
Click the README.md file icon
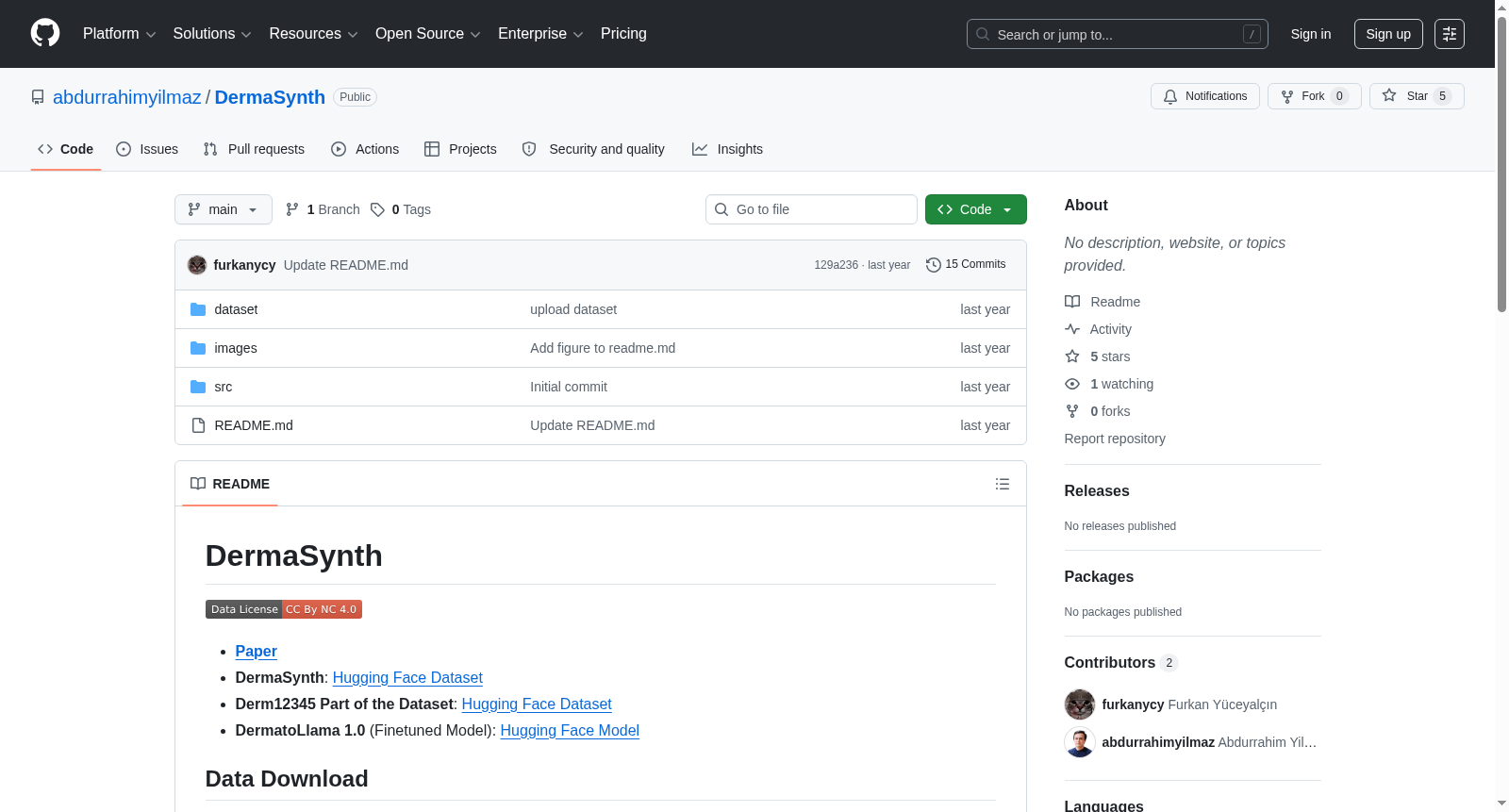pyautogui.click(x=198, y=425)
